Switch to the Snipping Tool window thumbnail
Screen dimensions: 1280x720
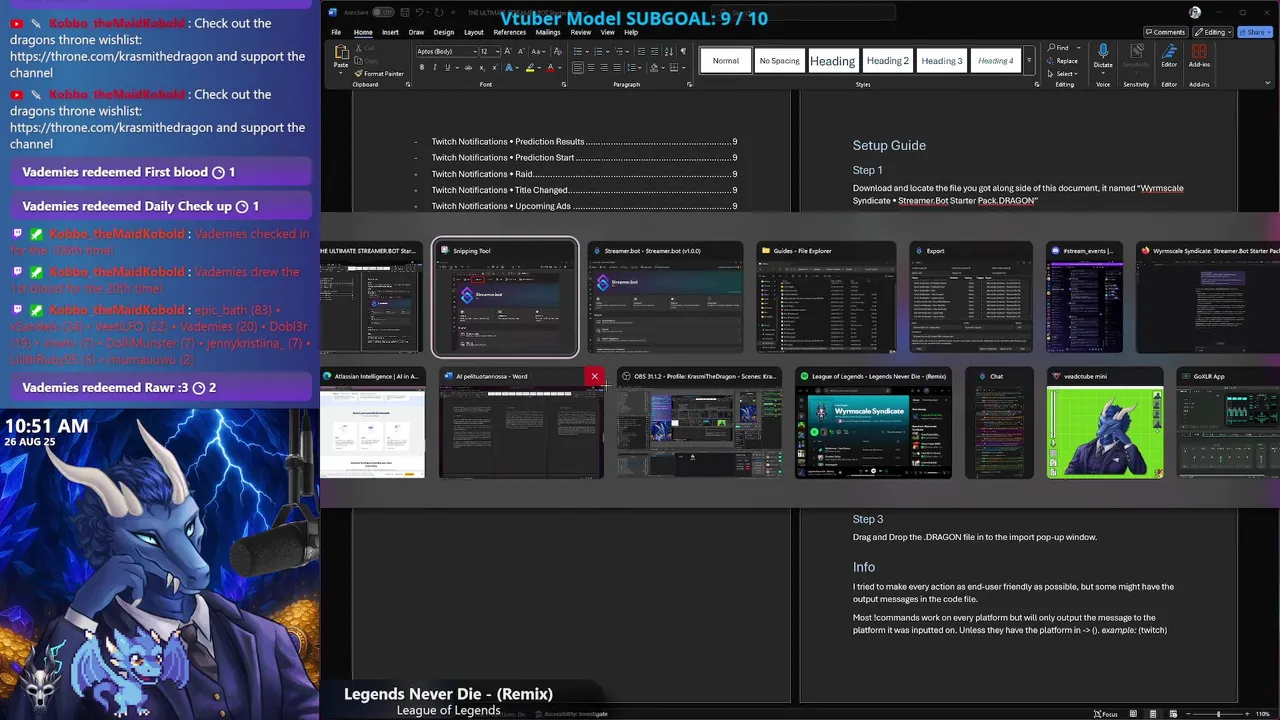point(505,298)
